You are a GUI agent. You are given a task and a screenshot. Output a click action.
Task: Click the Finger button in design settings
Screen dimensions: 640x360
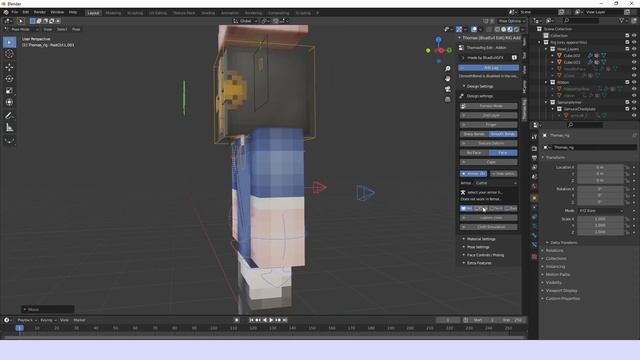[489, 124]
